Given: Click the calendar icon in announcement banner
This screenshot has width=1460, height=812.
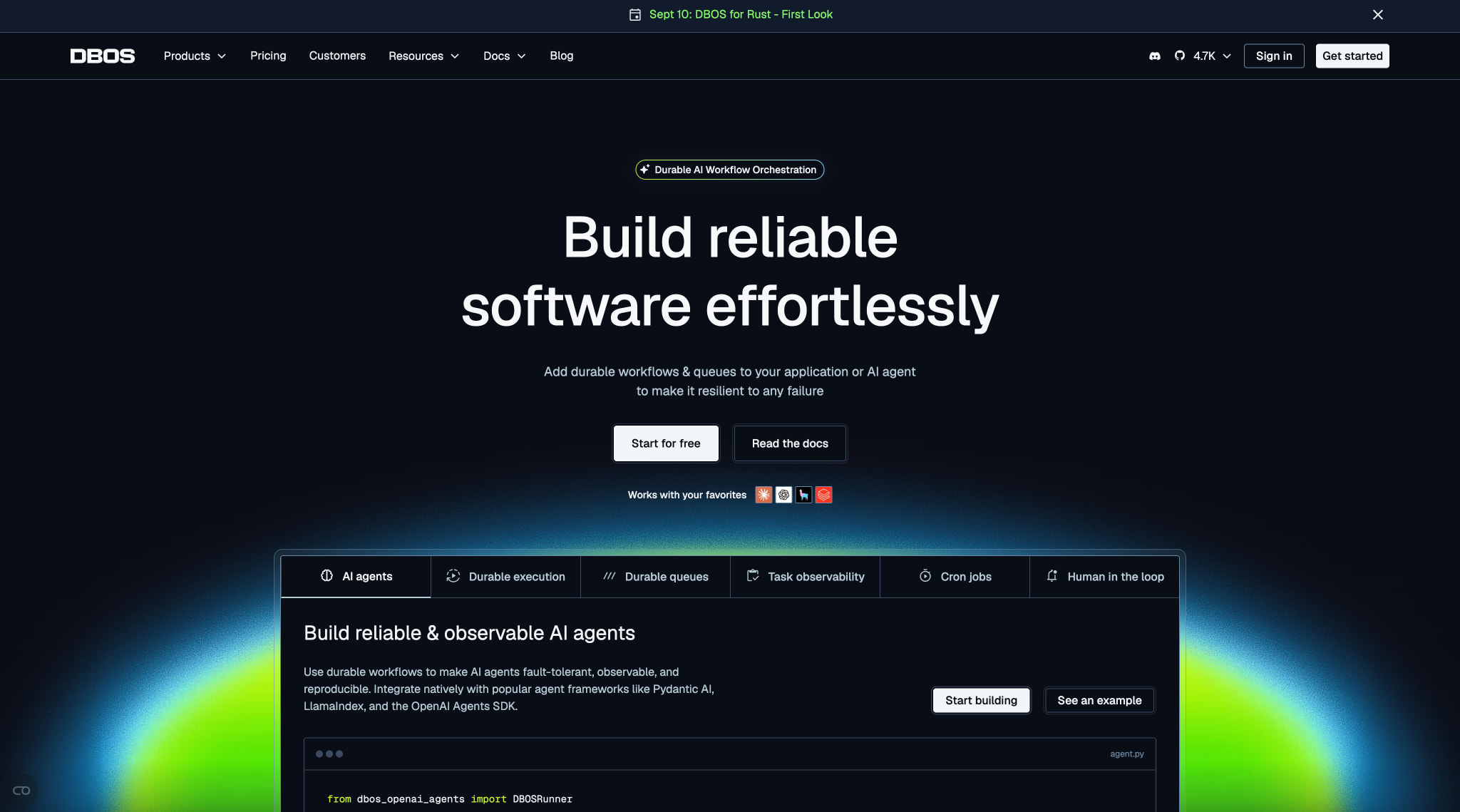Looking at the screenshot, I should click(x=634, y=14).
